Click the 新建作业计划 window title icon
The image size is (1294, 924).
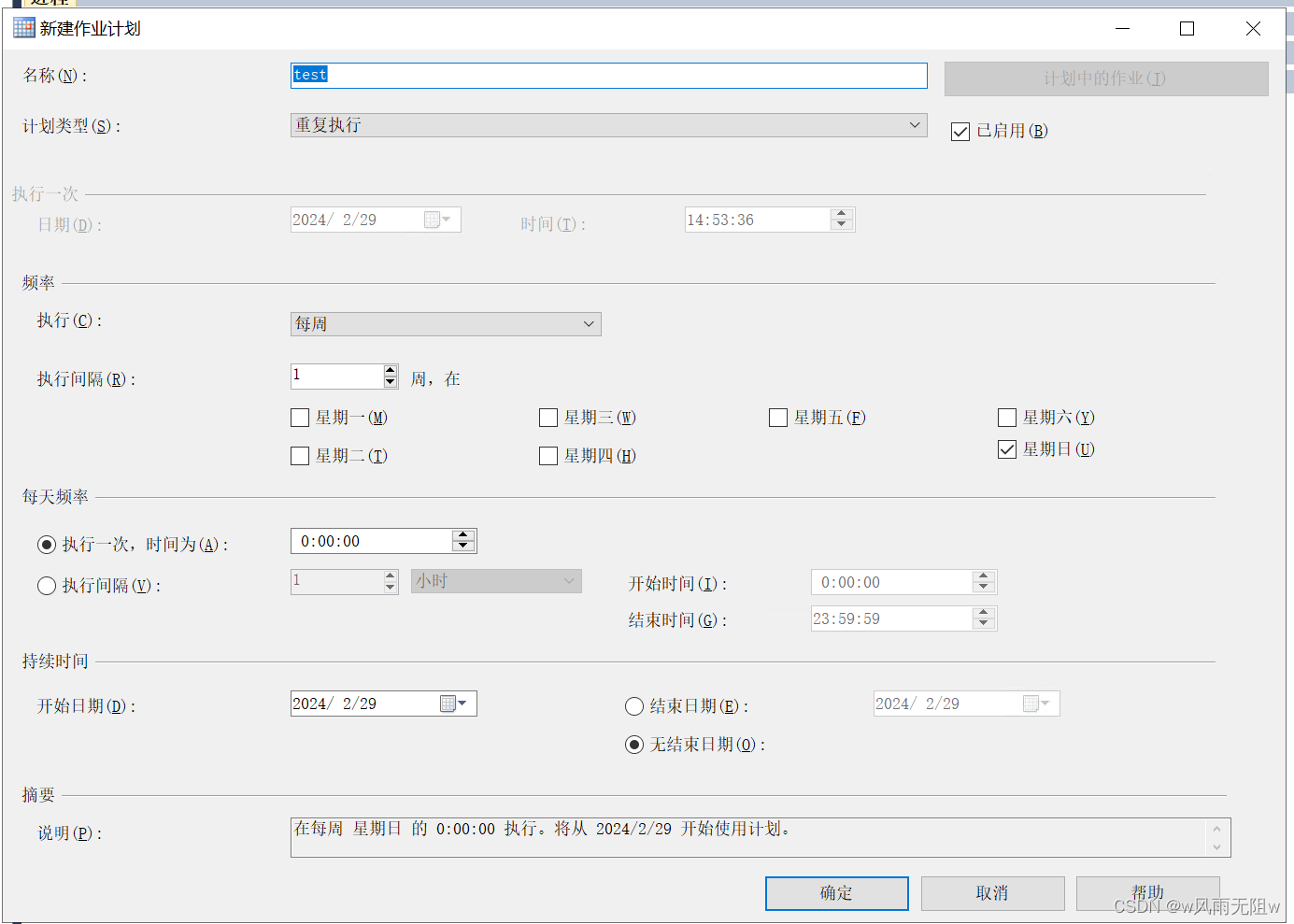click(24, 27)
